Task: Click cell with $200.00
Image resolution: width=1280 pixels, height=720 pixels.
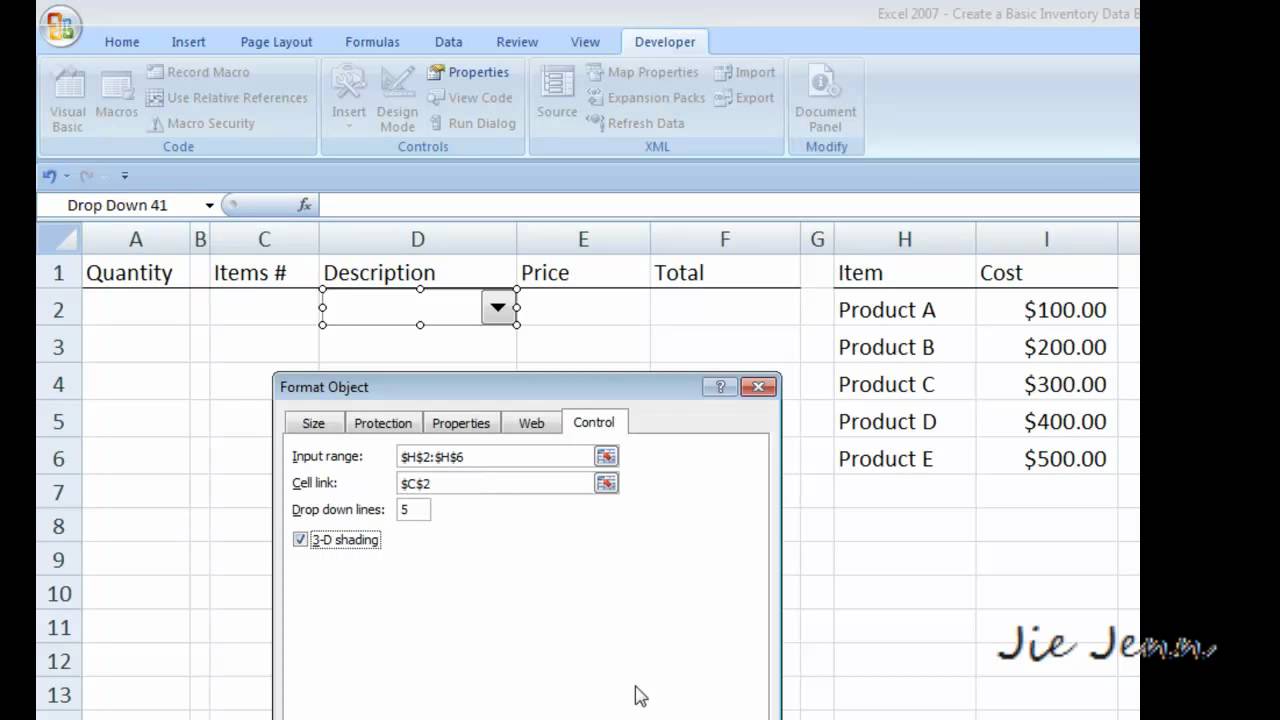Action: click(x=1046, y=347)
